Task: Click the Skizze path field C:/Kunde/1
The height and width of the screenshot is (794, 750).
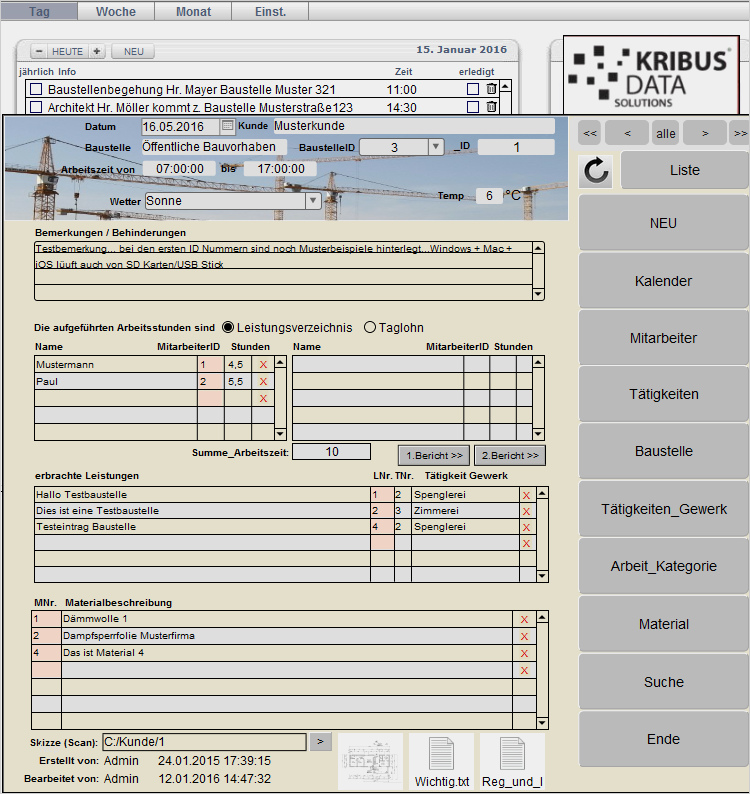Action: coord(203,742)
